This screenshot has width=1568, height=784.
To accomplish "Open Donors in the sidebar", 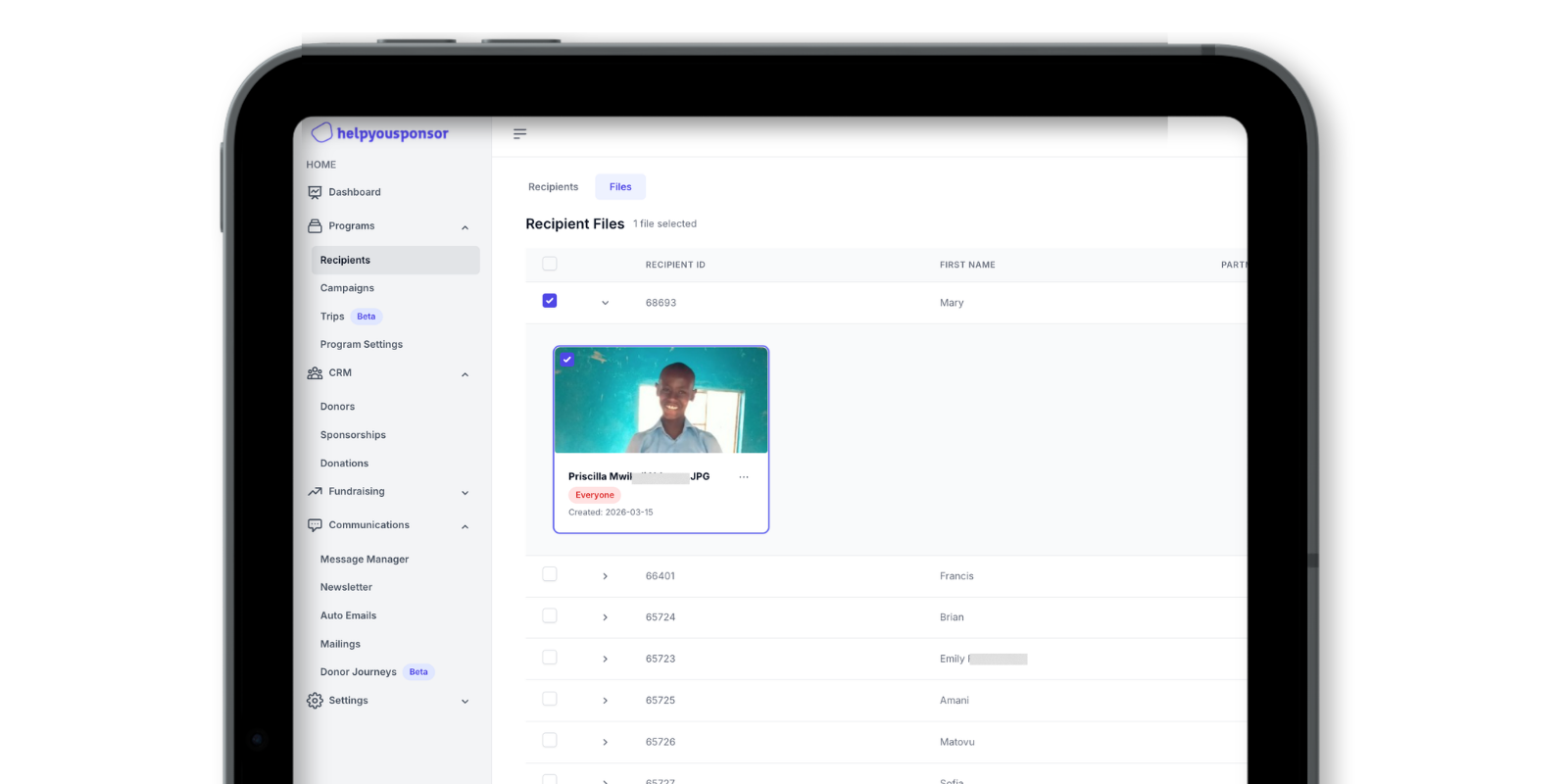I will (337, 407).
